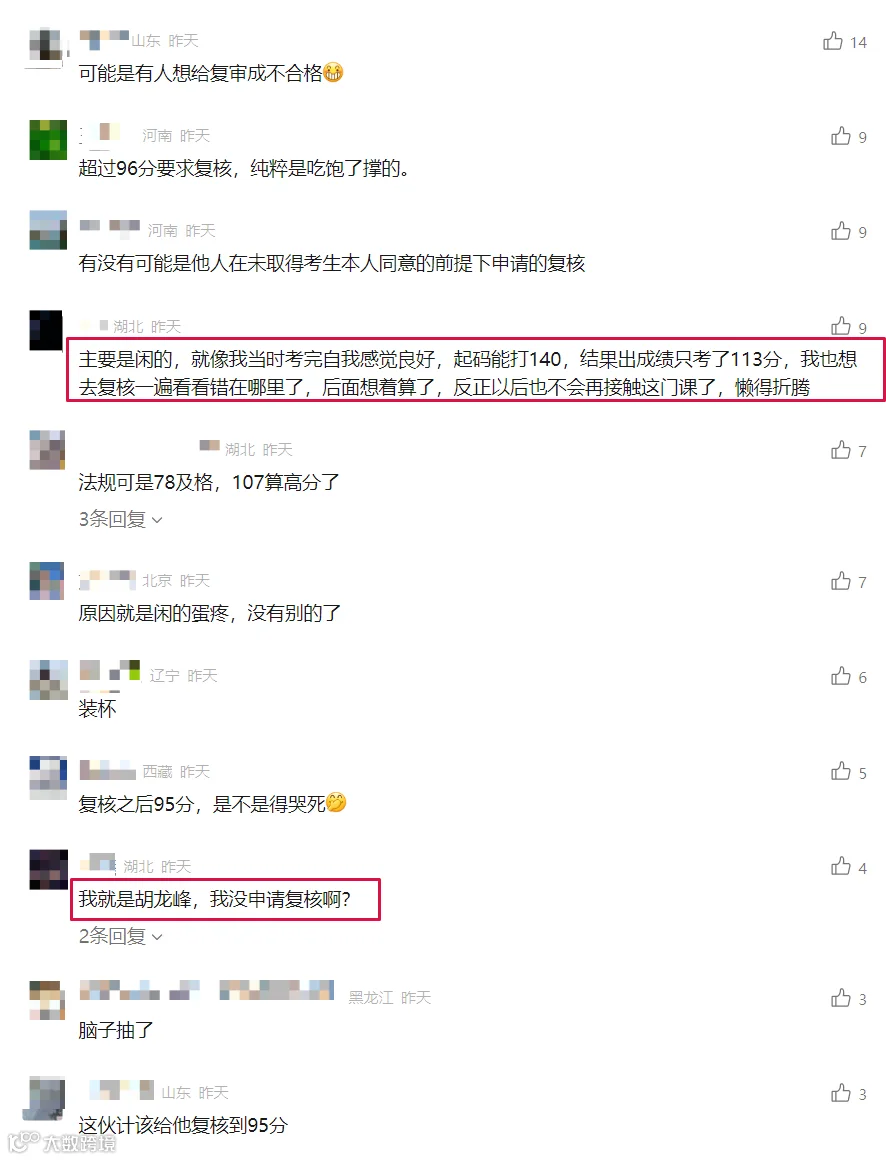Image resolution: width=886 pixels, height=1160 pixels.
Task: Like the 有没有可能是他人 comment
Action: [840, 231]
